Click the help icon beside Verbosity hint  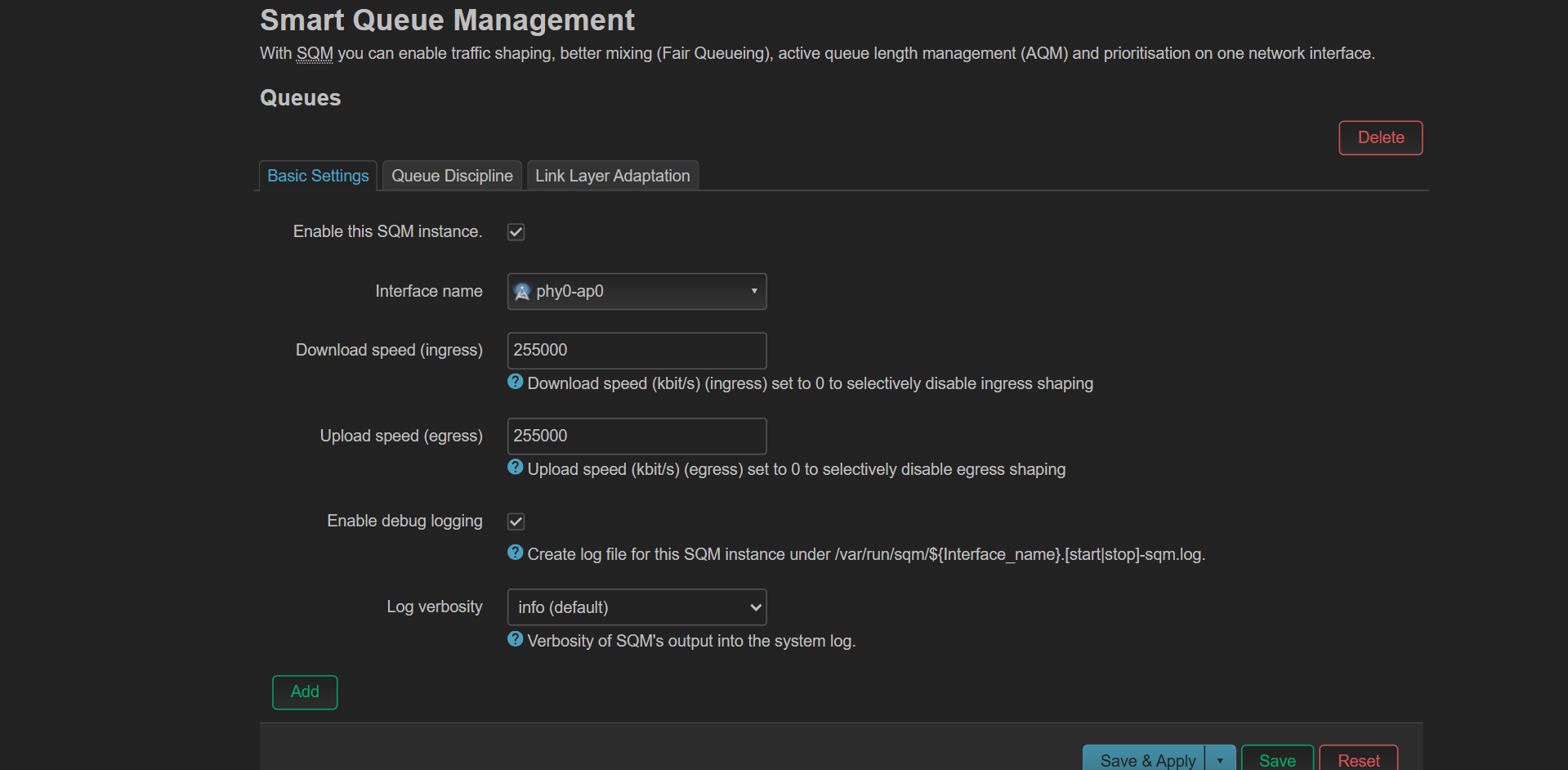(515, 639)
